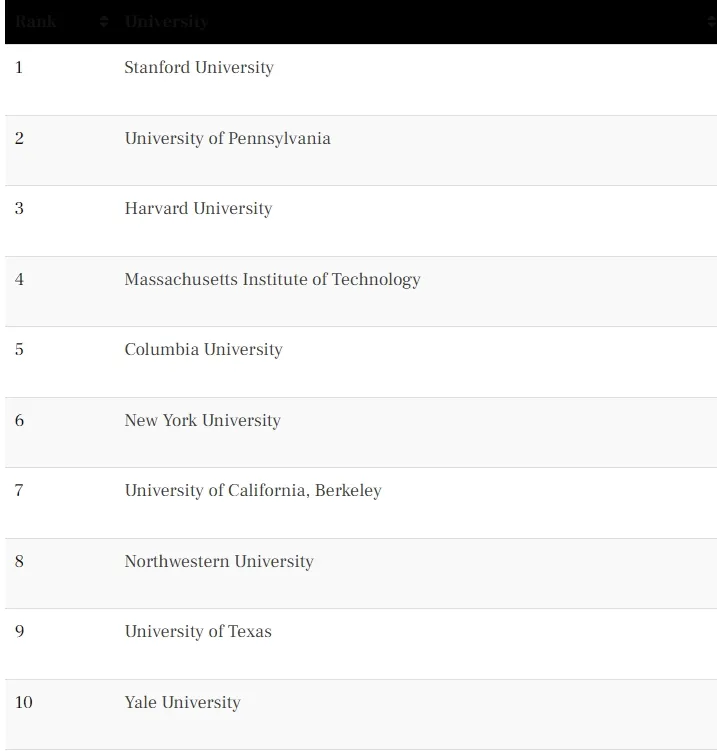Screen dimensions: 717x751
Task: Select Massachusetts Institute of Technology entry
Action: pyautogui.click(x=273, y=279)
